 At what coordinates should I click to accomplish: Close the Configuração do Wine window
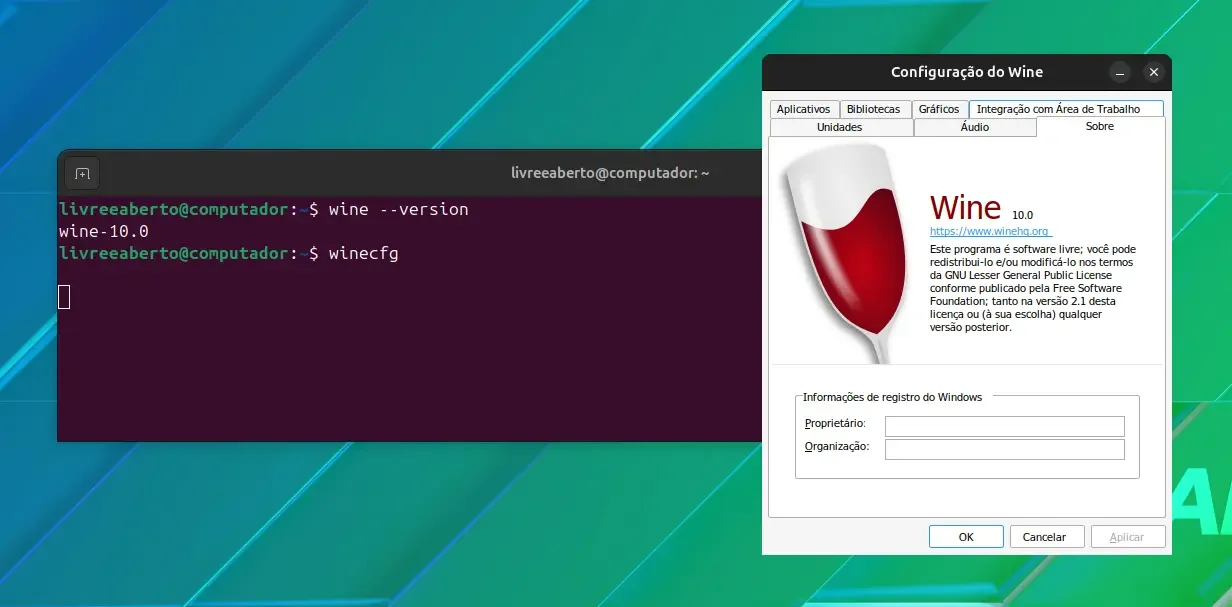(1153, 72)
